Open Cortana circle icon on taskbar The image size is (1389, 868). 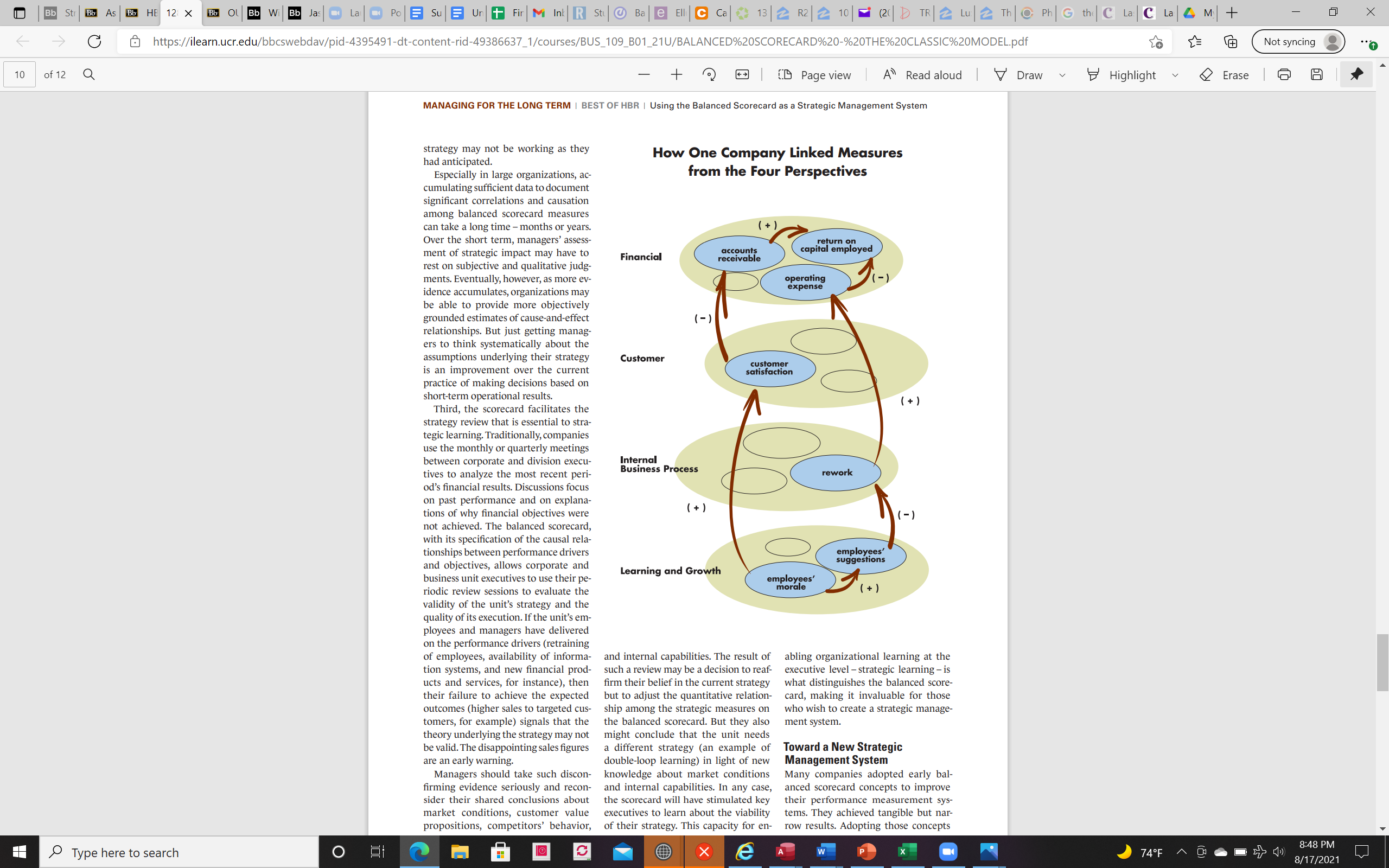[339, 852]
